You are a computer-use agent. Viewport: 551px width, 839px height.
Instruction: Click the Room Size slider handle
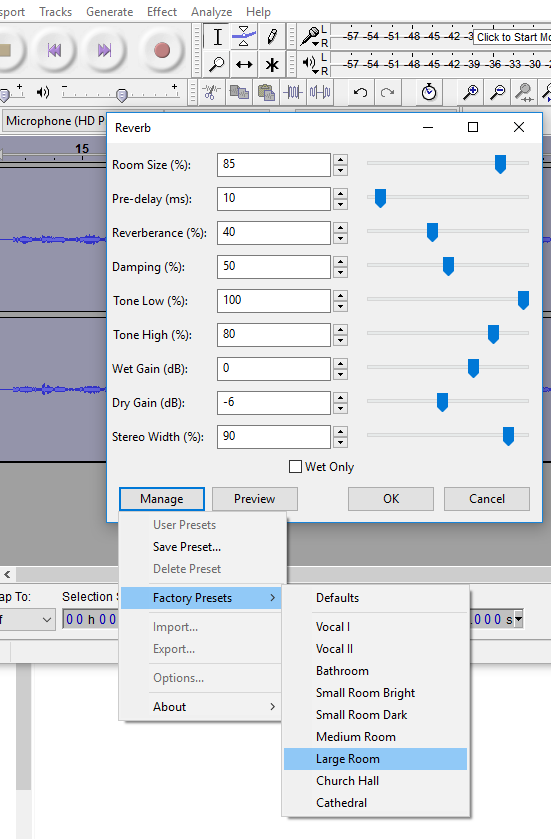(500, 164)
